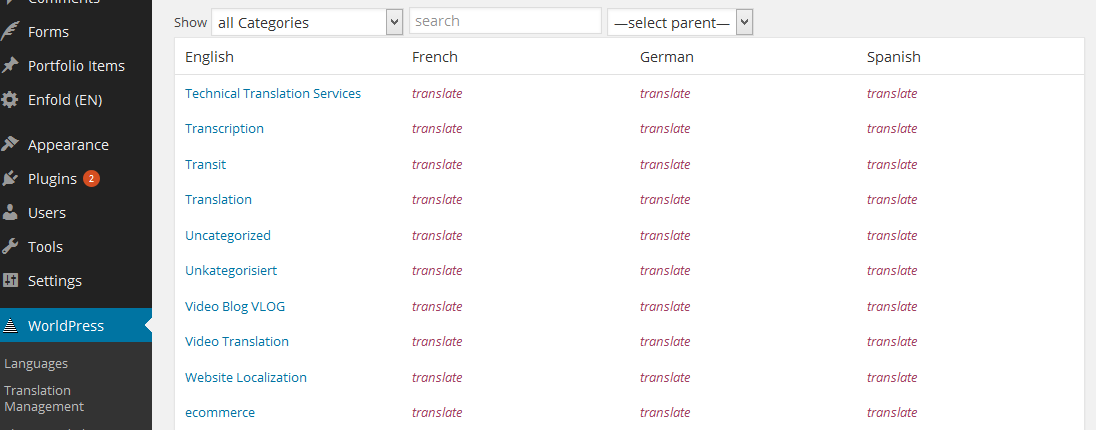Open the Technical Translation Services category

273,93
